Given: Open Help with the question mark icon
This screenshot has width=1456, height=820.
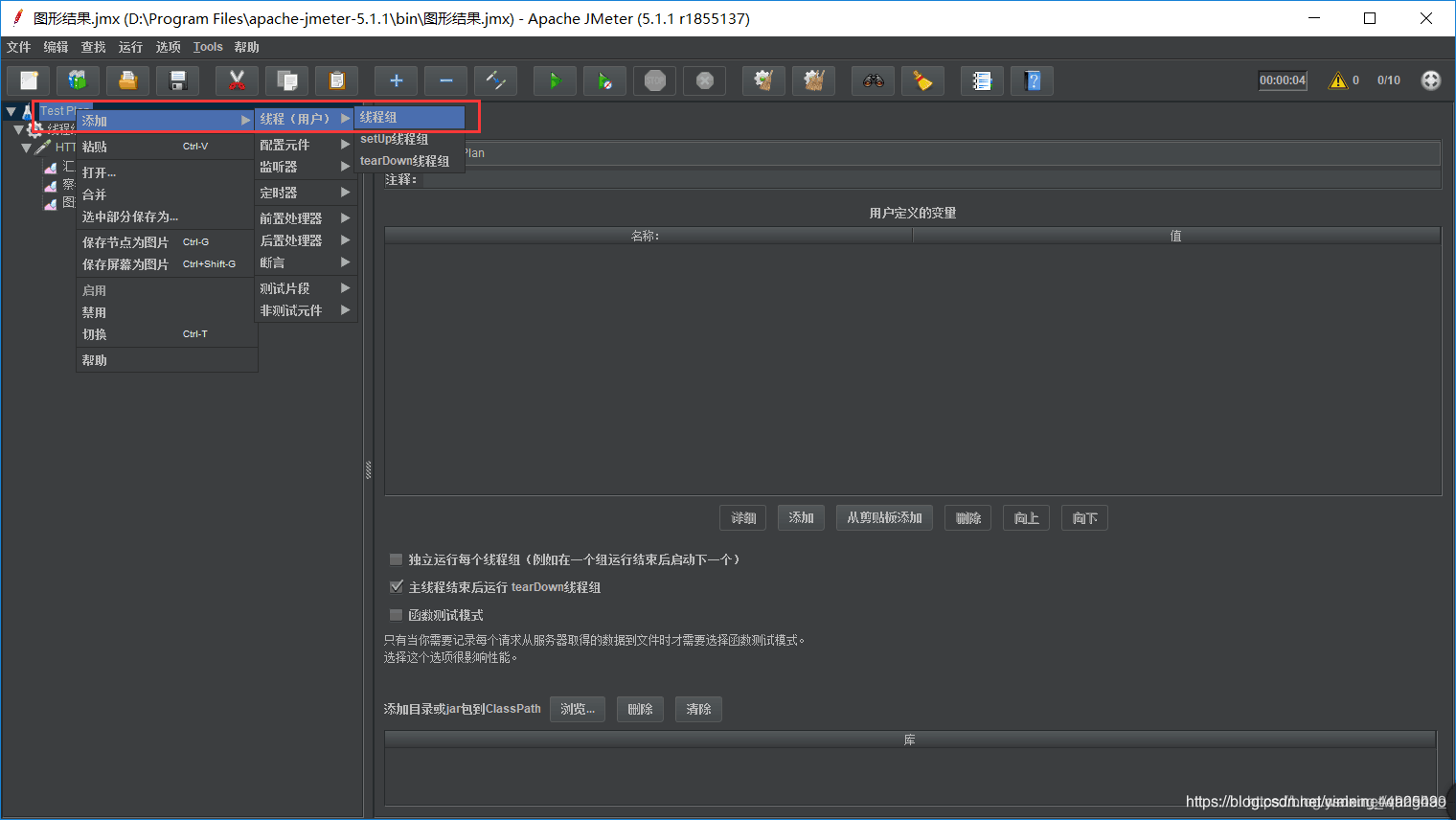Looking at the screenshot, I should click(x=1032, y=80).
